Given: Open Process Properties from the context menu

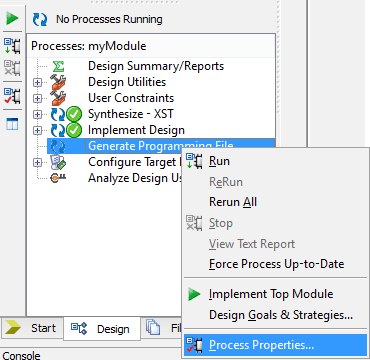Looking at the screenshot, I should [275, 345].
